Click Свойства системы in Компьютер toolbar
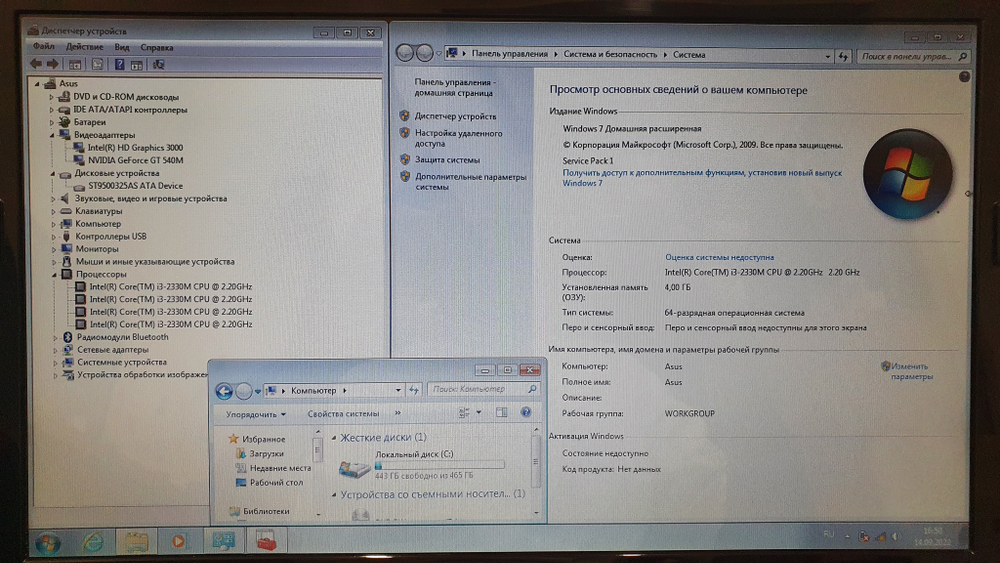1000x563 pixels. (343, 414)
